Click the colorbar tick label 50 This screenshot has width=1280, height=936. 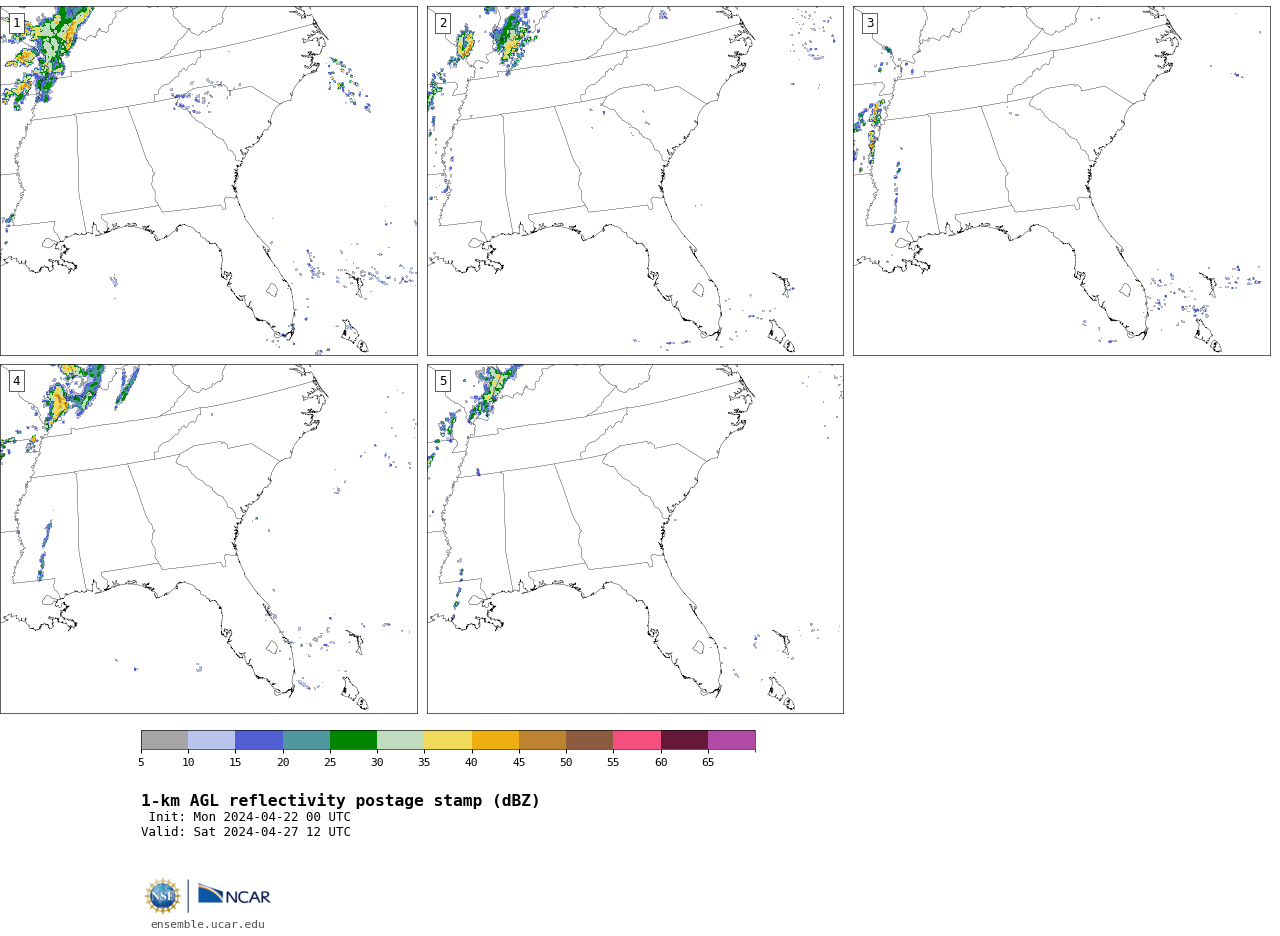[566, 763]
